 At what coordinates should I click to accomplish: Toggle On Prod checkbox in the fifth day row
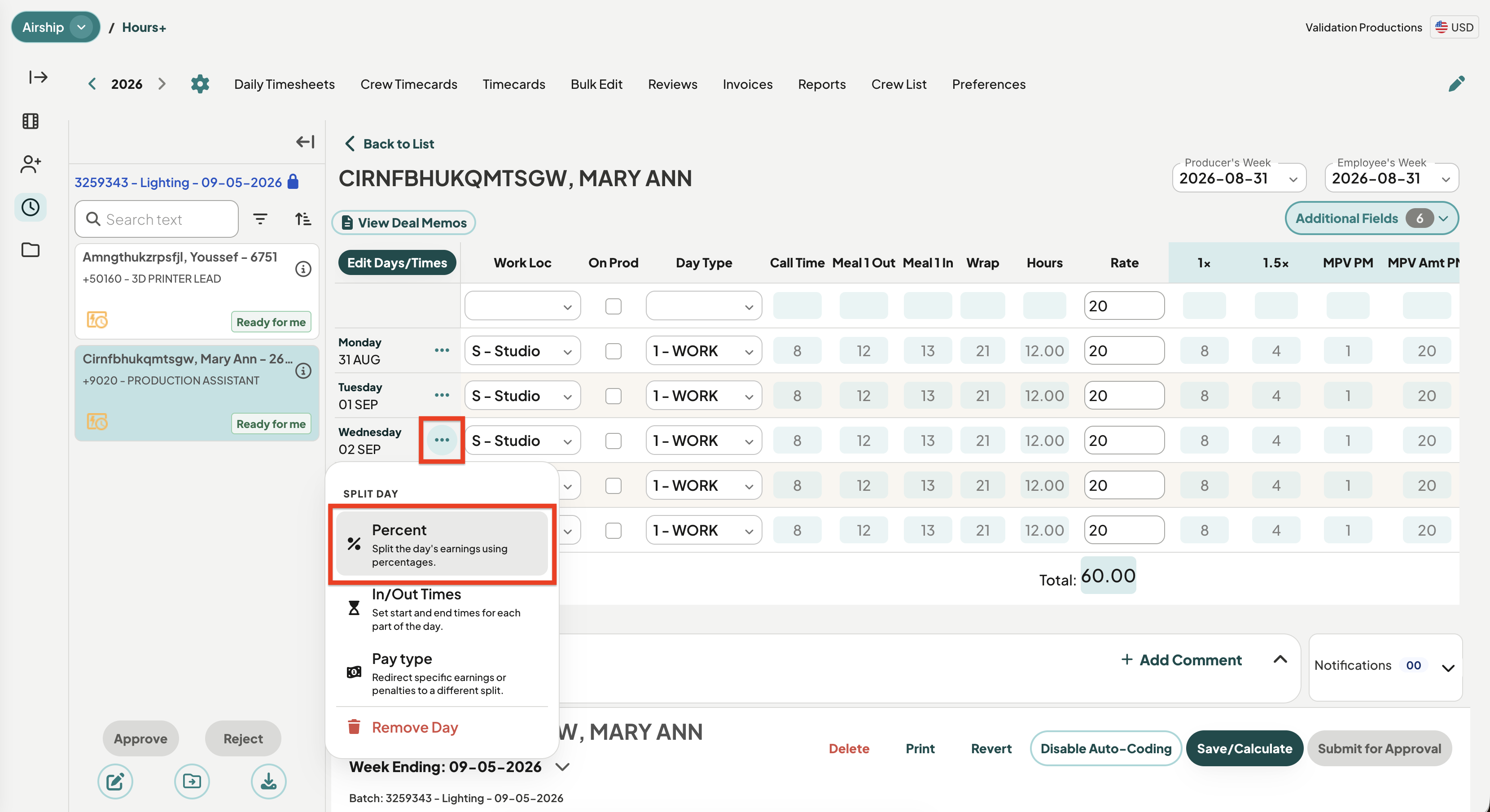pos(613,530)
